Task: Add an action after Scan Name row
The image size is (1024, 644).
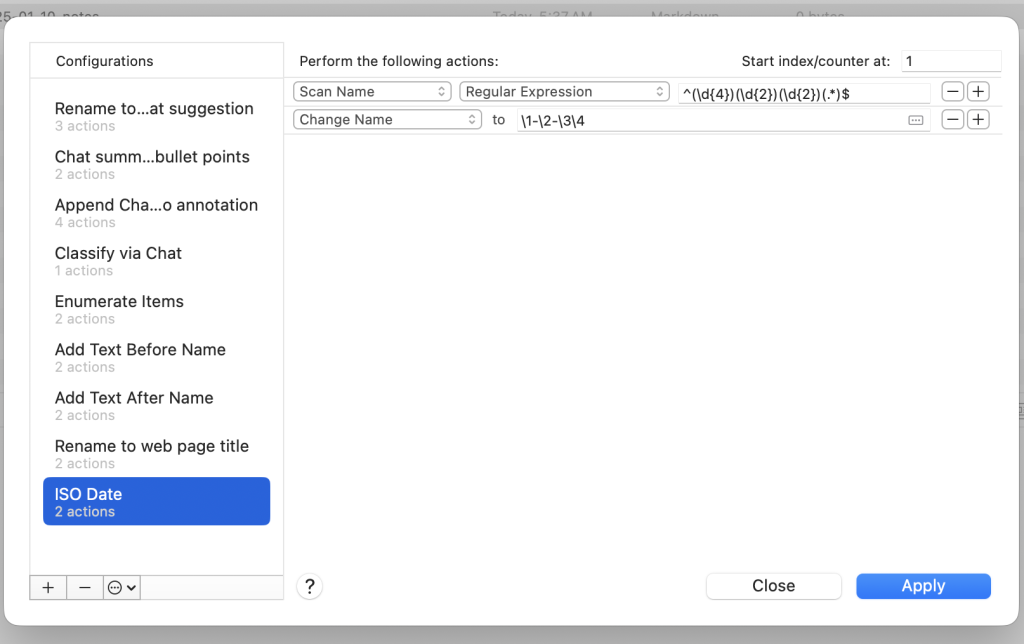Action: pyautogui.click(x=978, y=91)
